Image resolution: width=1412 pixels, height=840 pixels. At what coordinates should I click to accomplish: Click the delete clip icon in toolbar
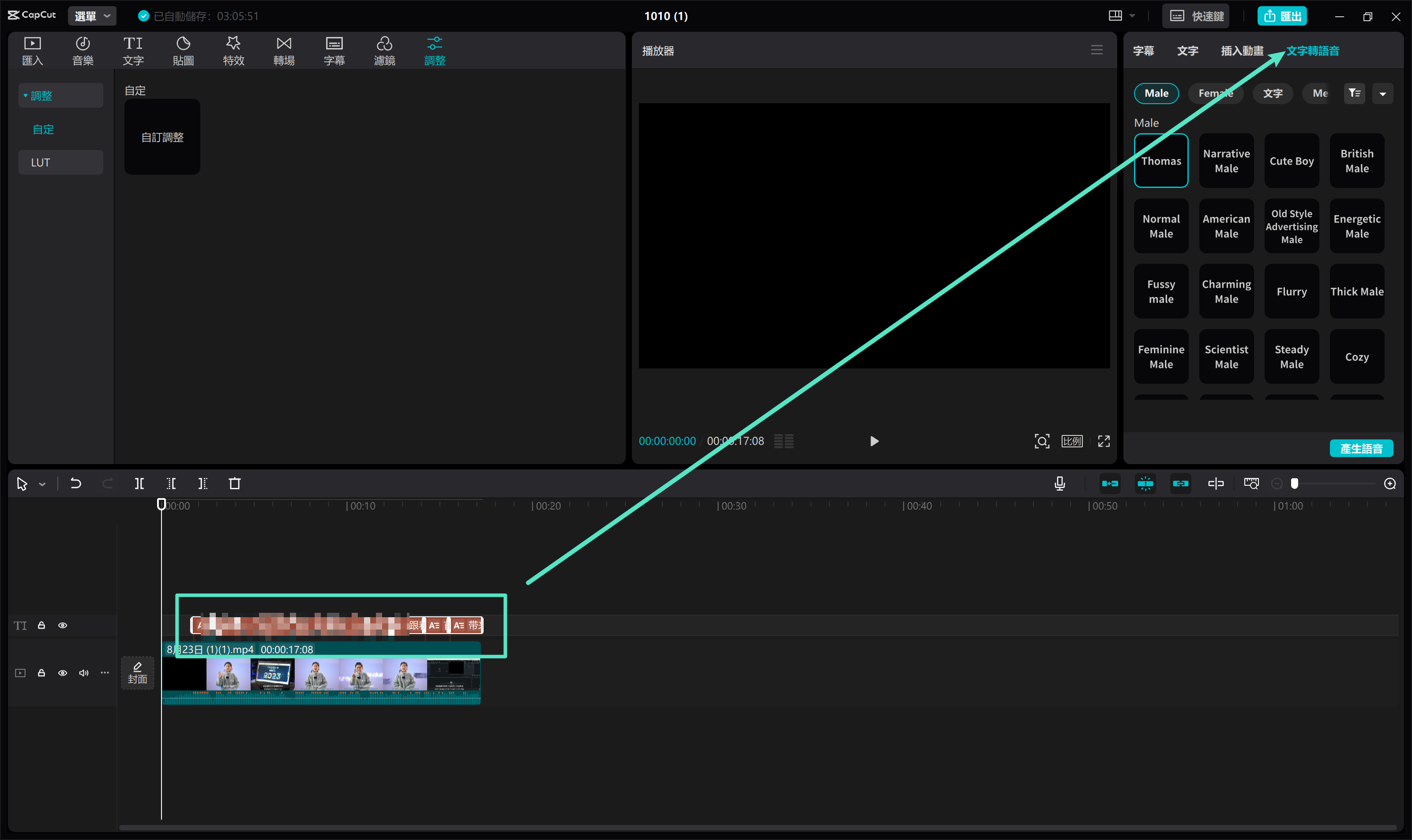235,484
